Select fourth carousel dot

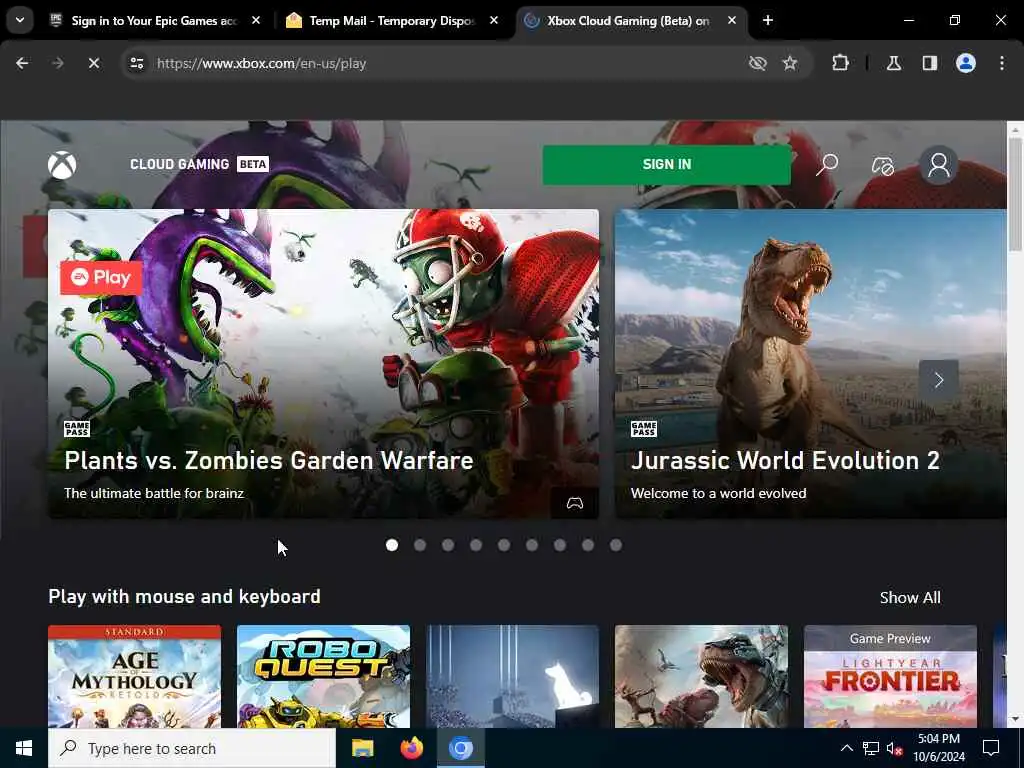[x=476, y=545]
